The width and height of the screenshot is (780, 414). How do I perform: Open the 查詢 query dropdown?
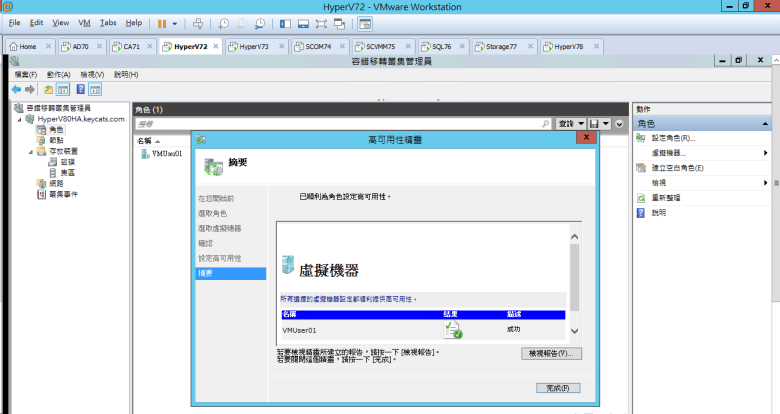(571, 123)
